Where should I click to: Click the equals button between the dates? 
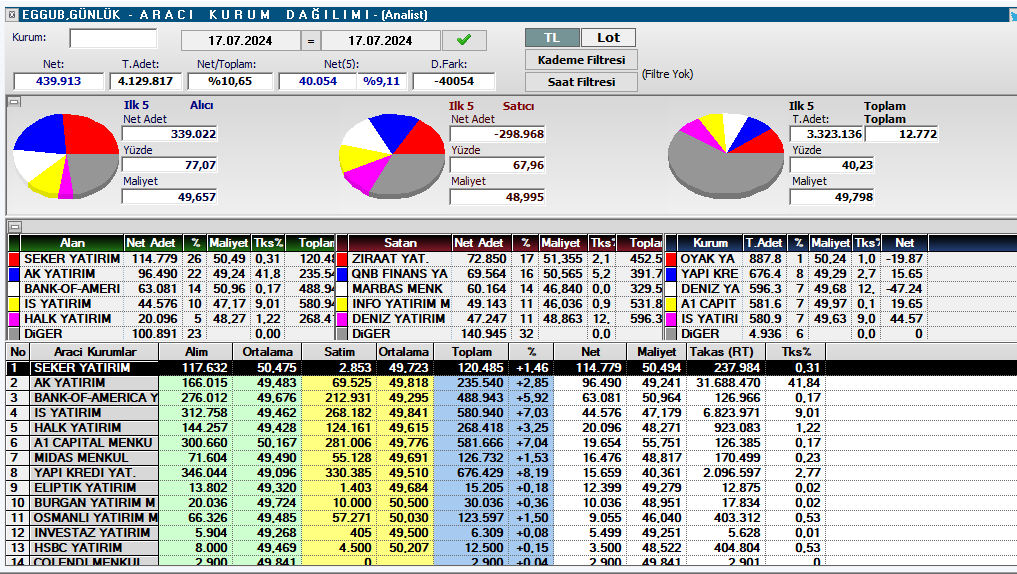[311, 40]
